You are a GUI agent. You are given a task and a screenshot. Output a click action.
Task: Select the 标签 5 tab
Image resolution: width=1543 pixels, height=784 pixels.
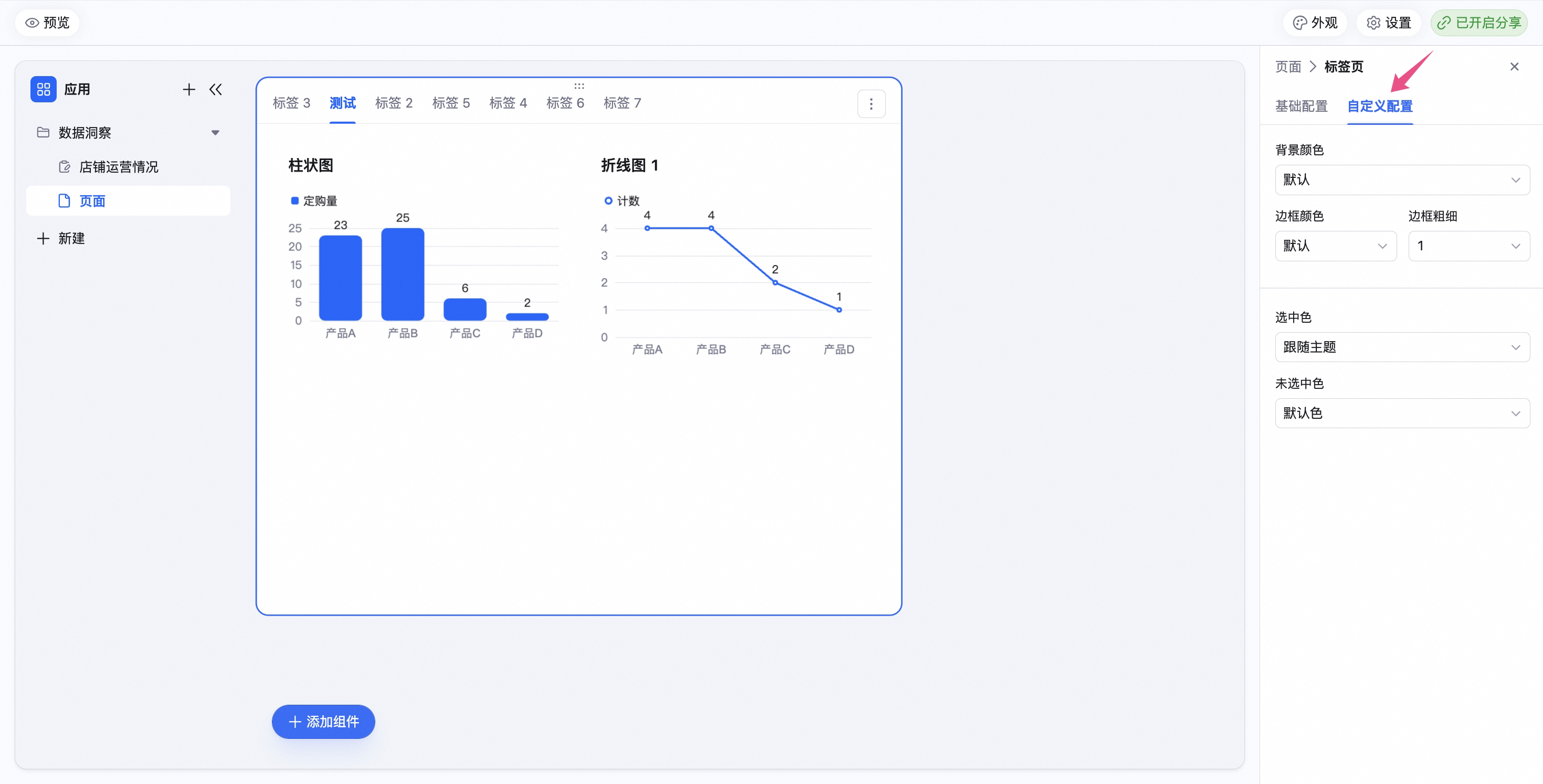[x=450, y=103]
